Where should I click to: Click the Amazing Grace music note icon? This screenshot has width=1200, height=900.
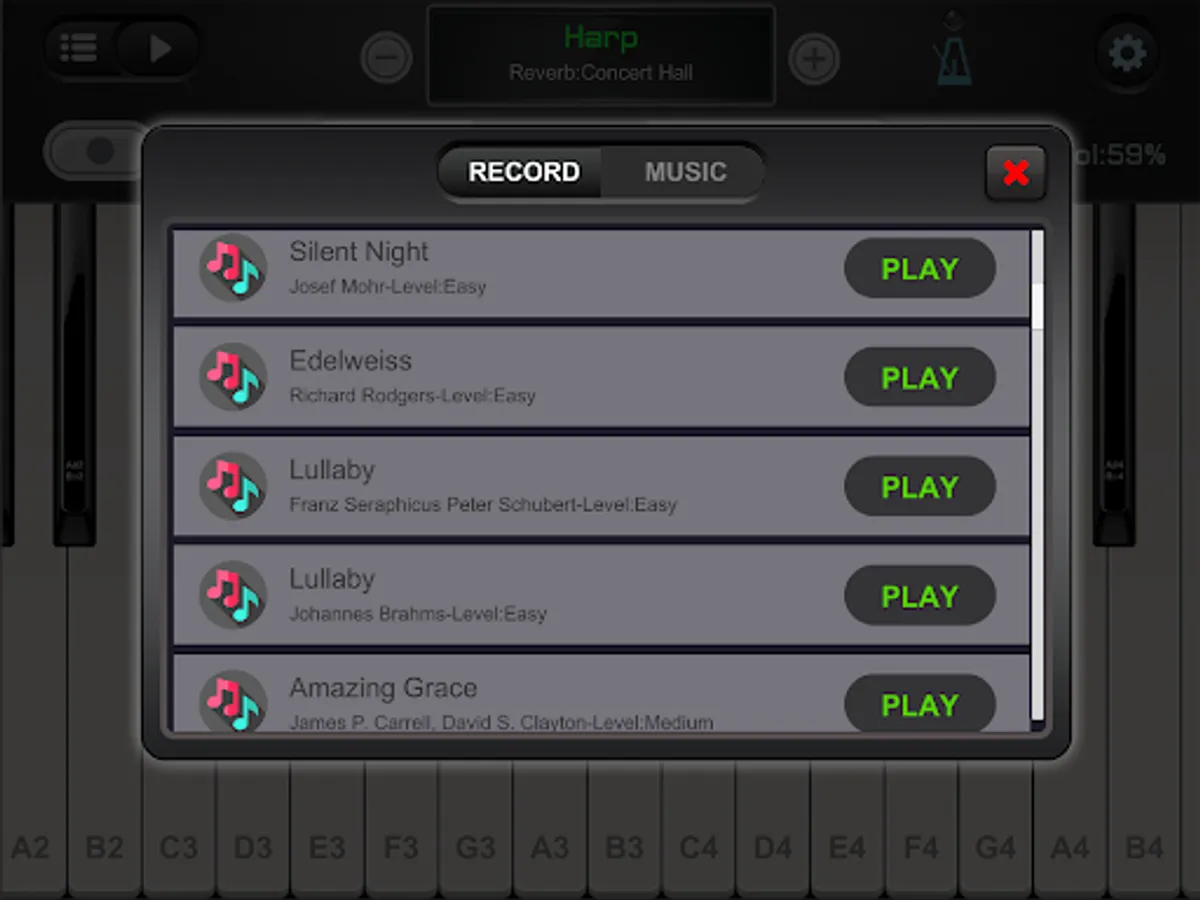click(233, 702)
